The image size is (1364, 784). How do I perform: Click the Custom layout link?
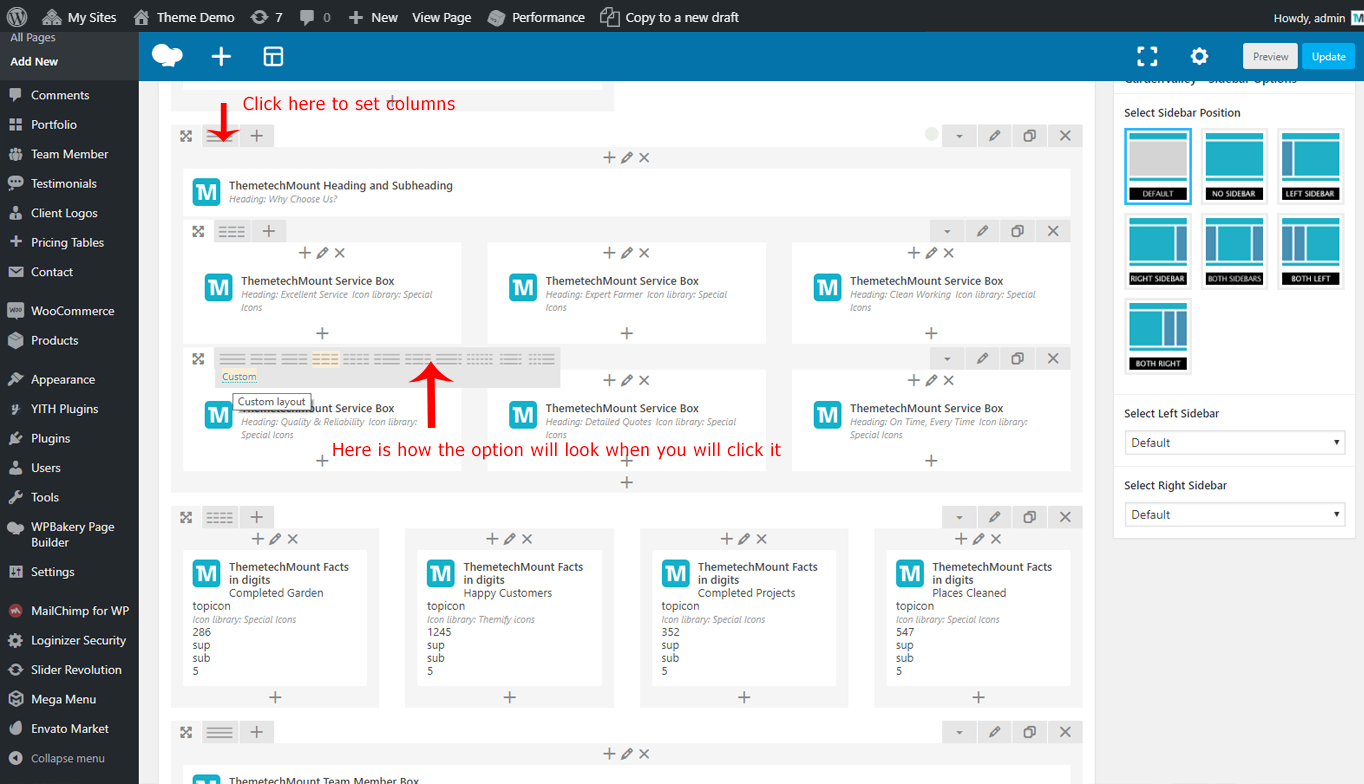239,377
